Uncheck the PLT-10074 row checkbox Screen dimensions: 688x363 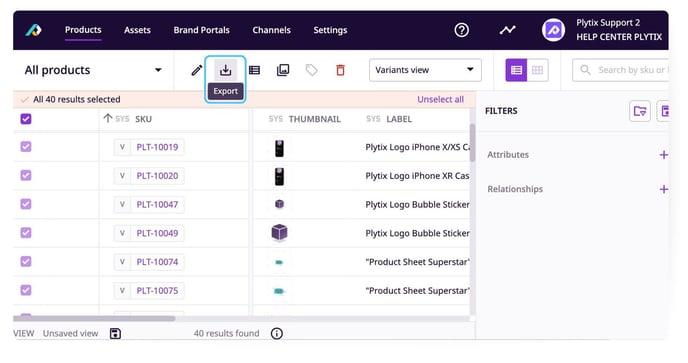click(x=26, y=261)
